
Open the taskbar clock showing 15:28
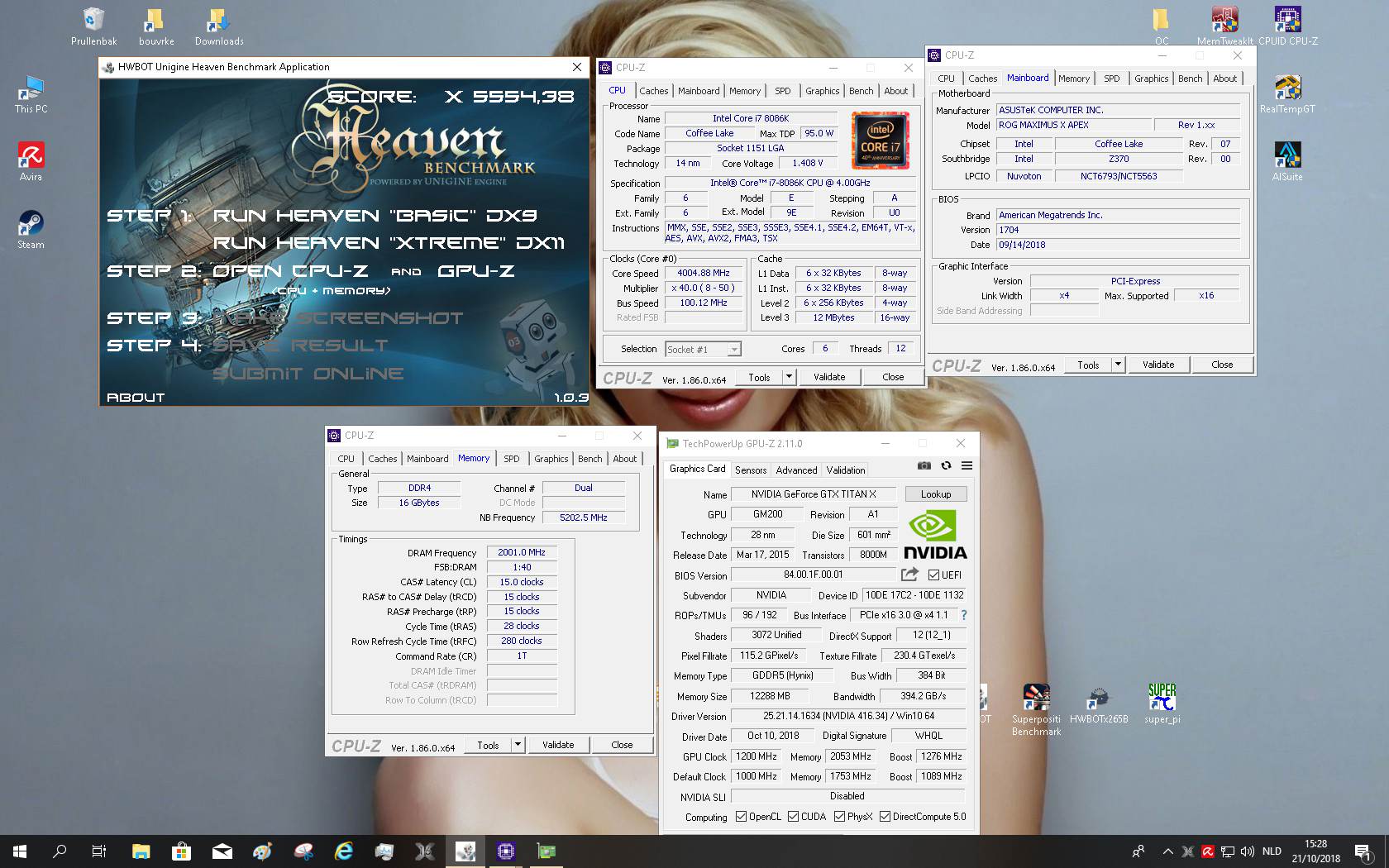point(1315,851)
